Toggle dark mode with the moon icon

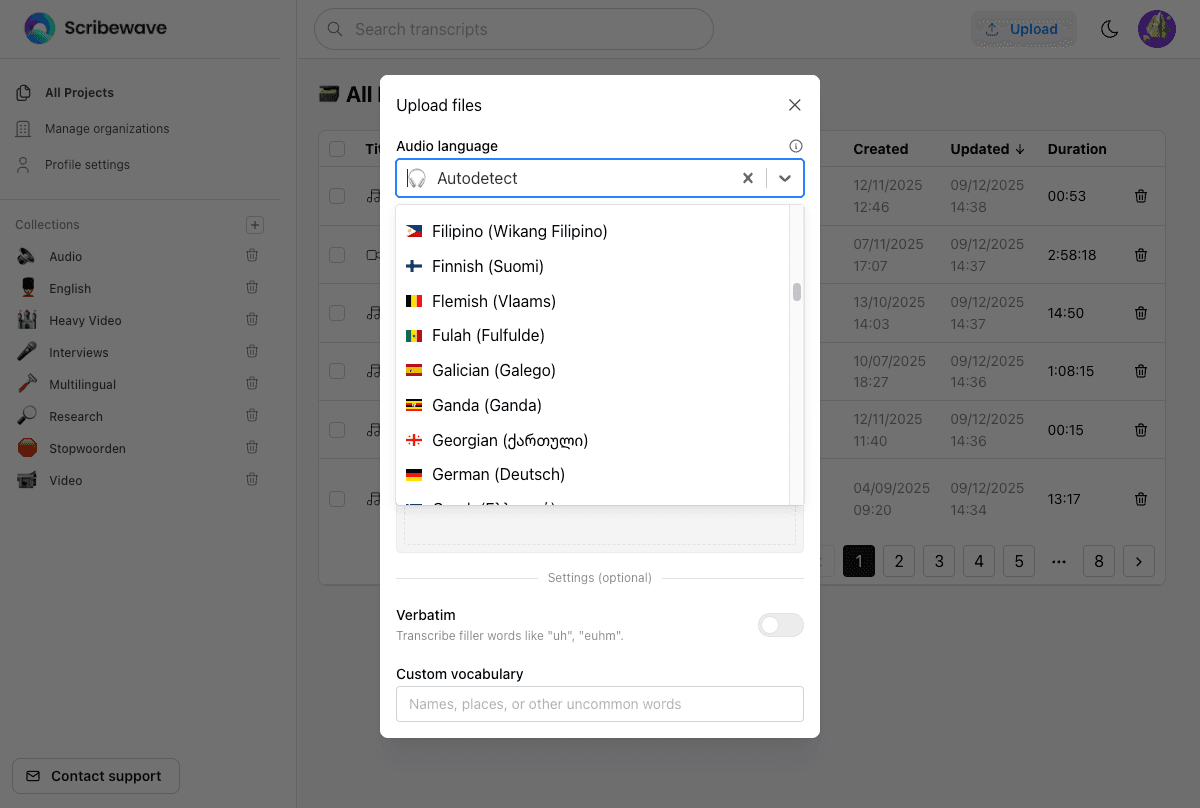point(1109,29)
